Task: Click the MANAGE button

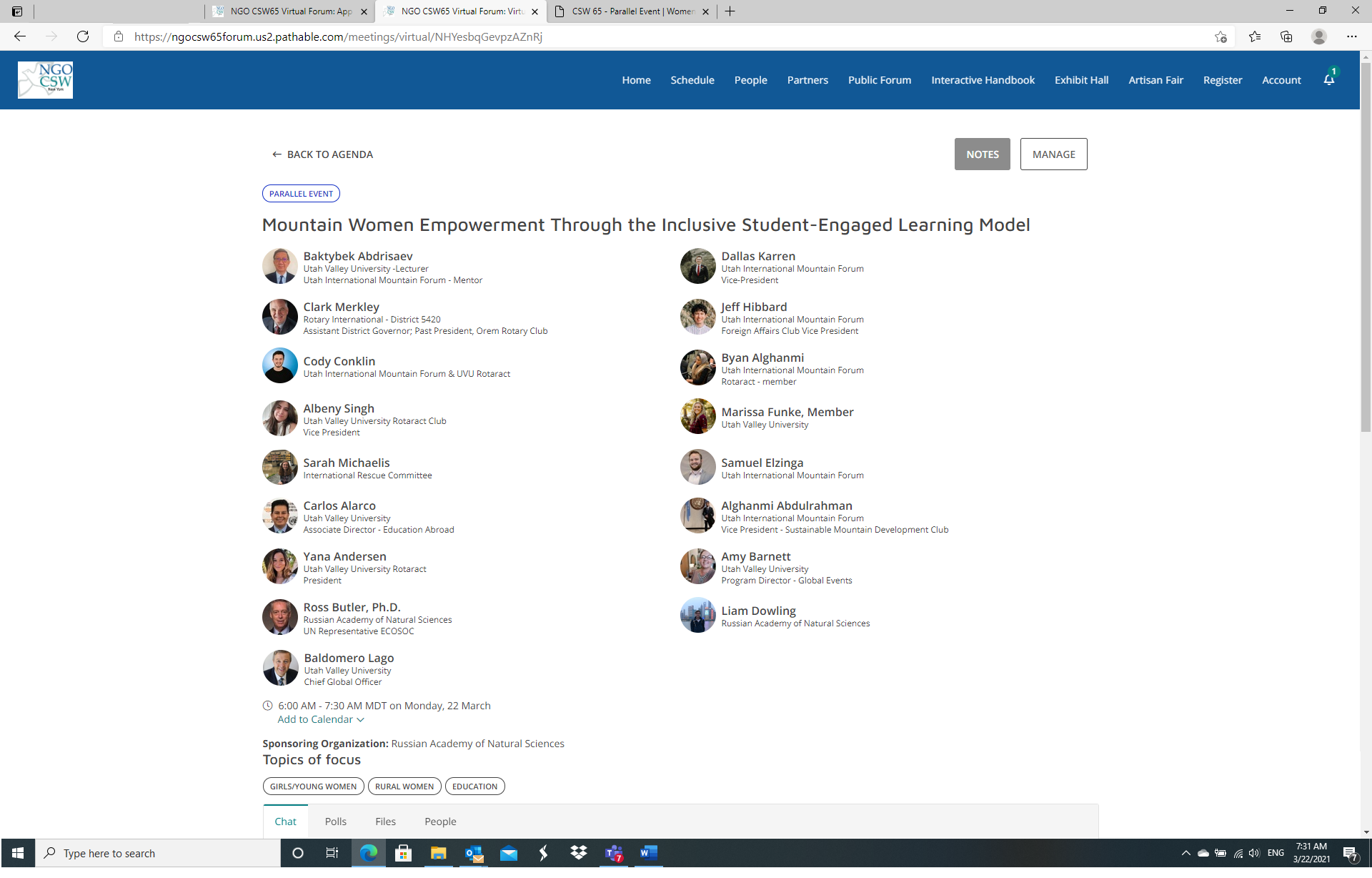Action: (x=1053, y=154)
